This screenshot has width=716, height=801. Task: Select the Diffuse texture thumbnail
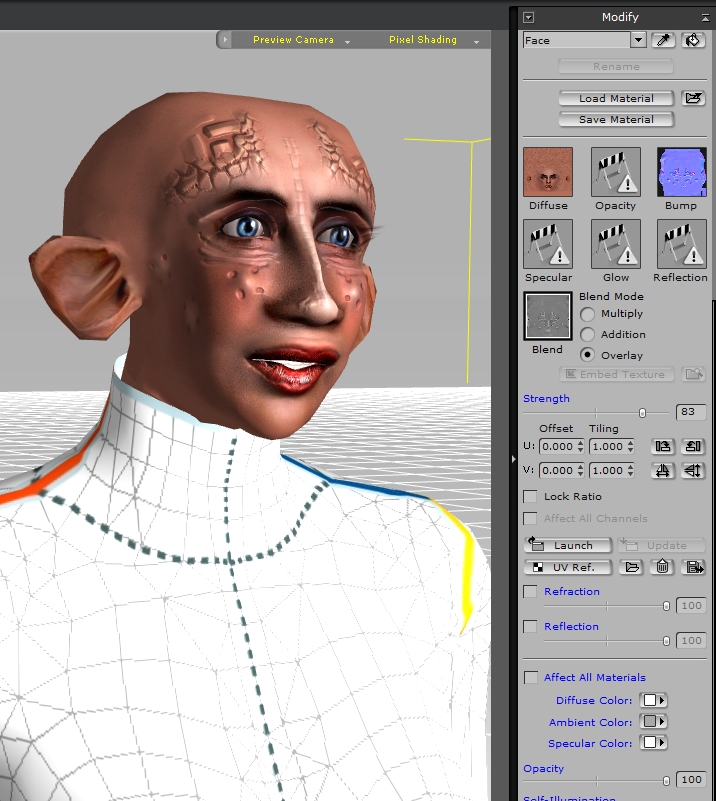548,172
